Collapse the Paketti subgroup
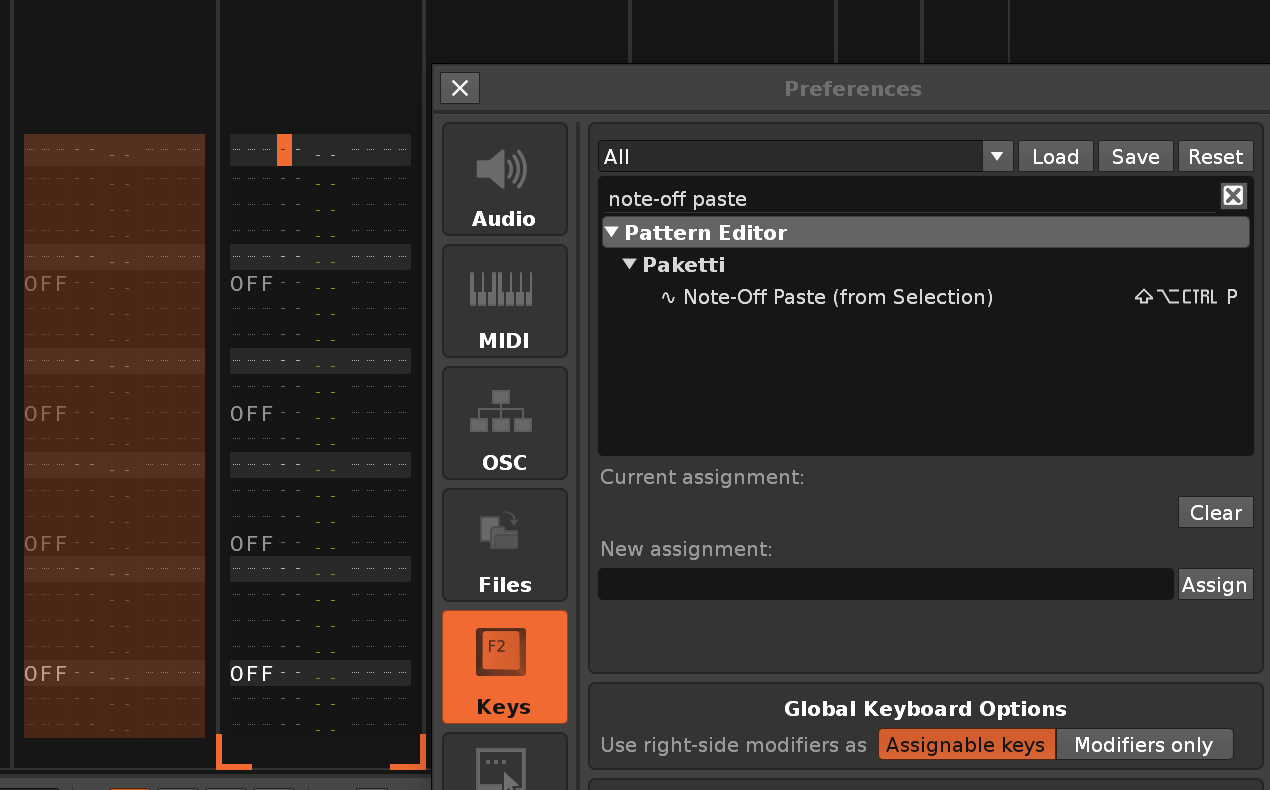This screenshot has height=790, width=1270. pyautogui.click(x=630, y=265)
